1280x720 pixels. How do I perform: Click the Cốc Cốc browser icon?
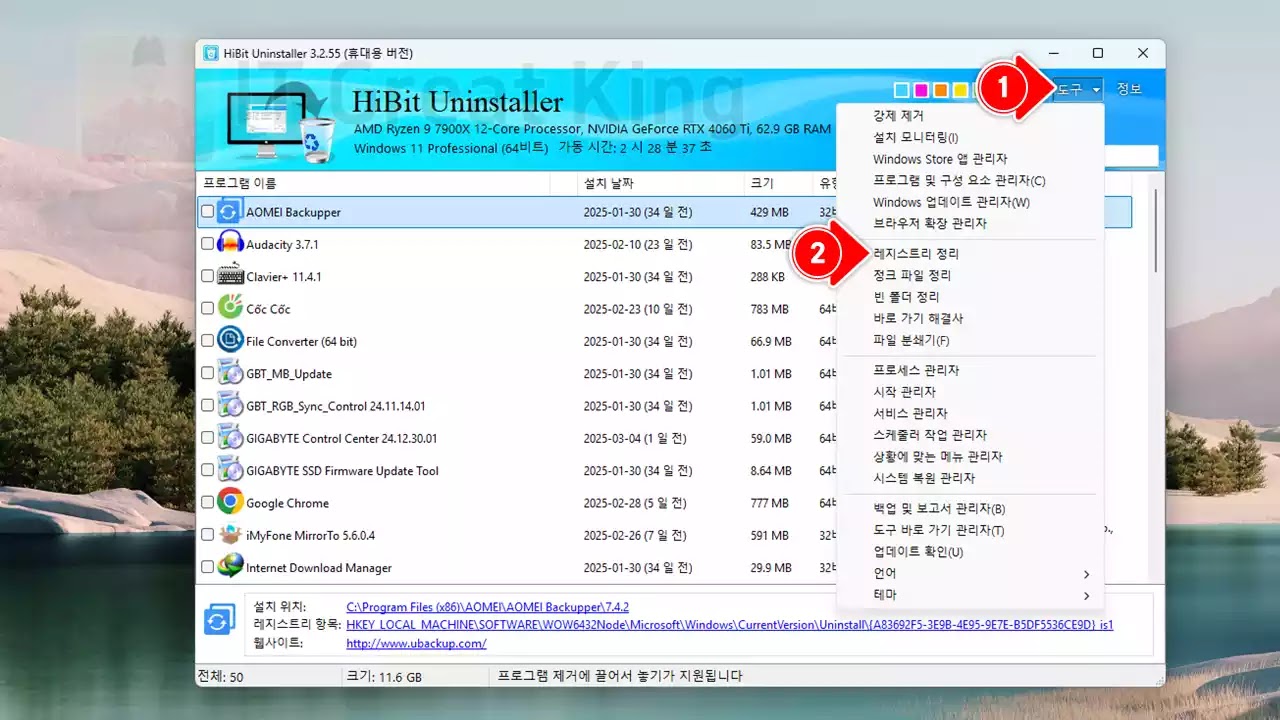(230, 309)
